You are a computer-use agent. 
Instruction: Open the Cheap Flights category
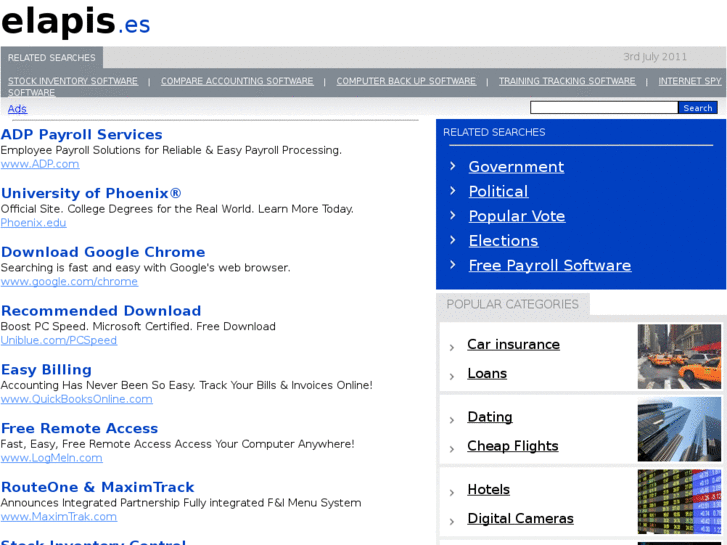[513, 446]
